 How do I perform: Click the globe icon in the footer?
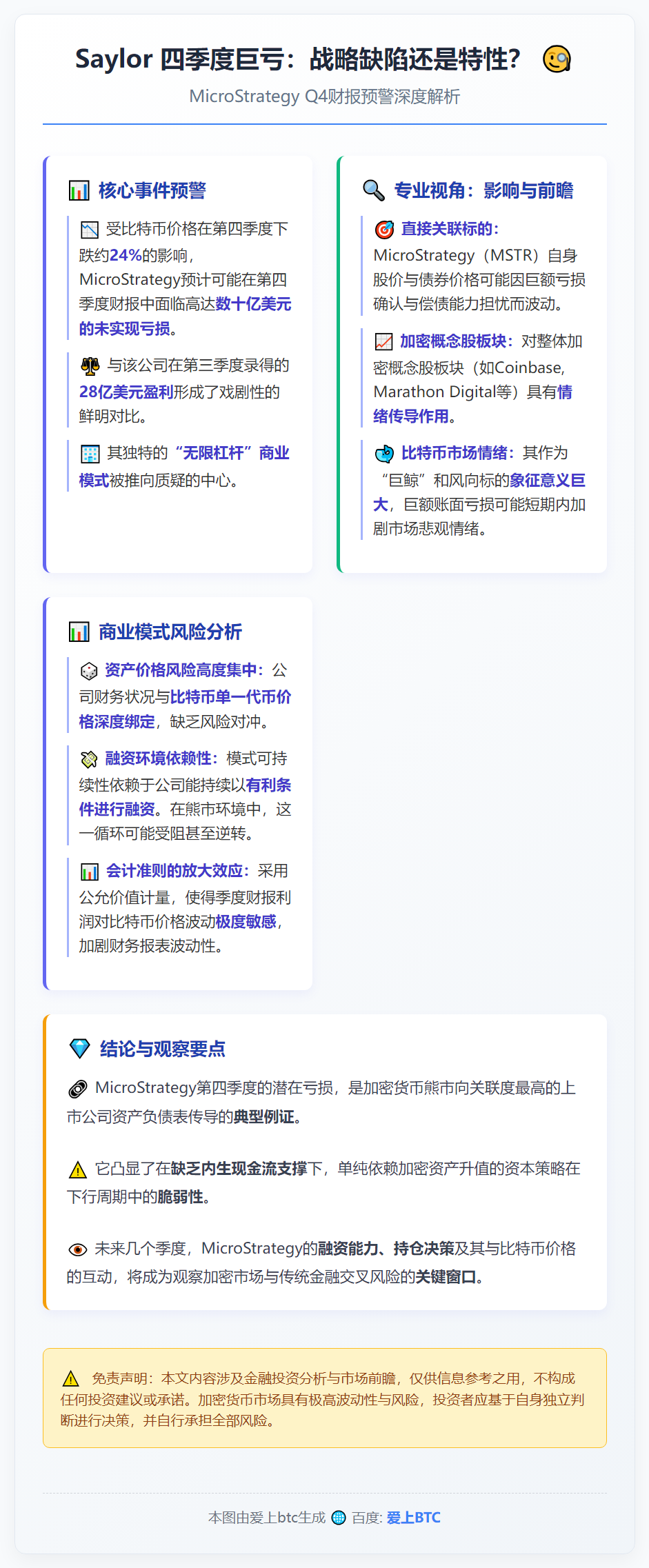(x=339, y=1518)
